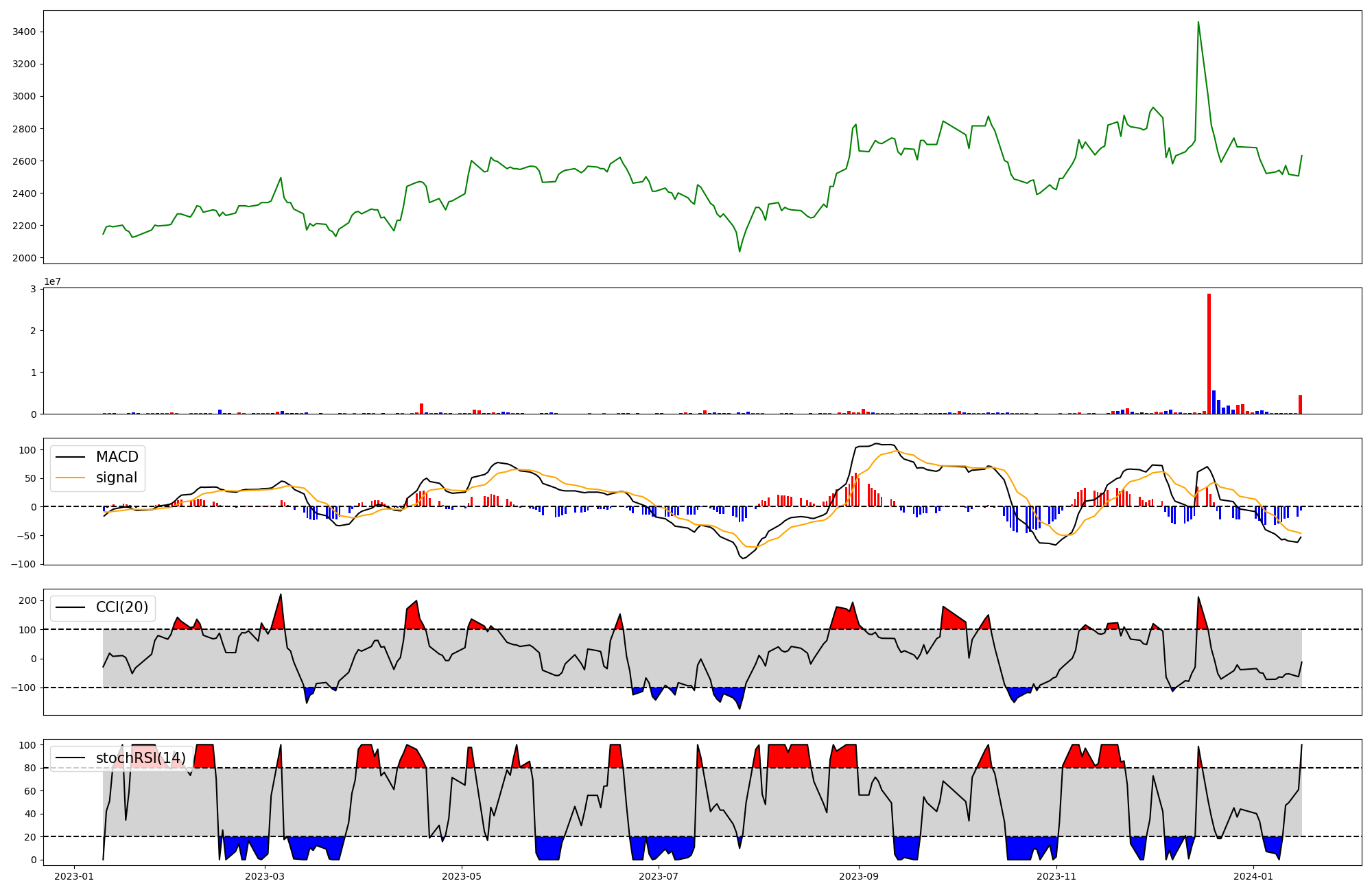Select the signal legend text
Viewport: 1372px width, 892px height.
(117, 478)
